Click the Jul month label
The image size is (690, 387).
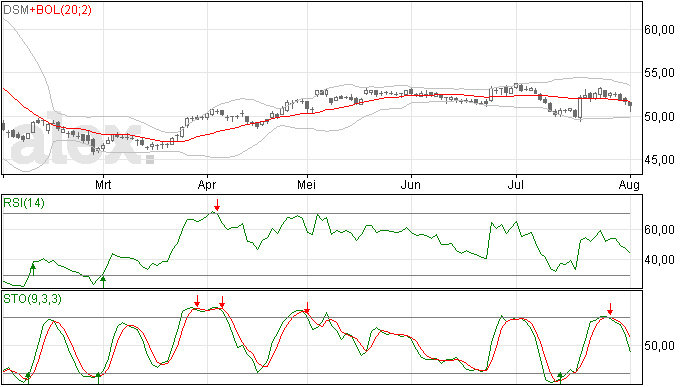tap(515, 185)
